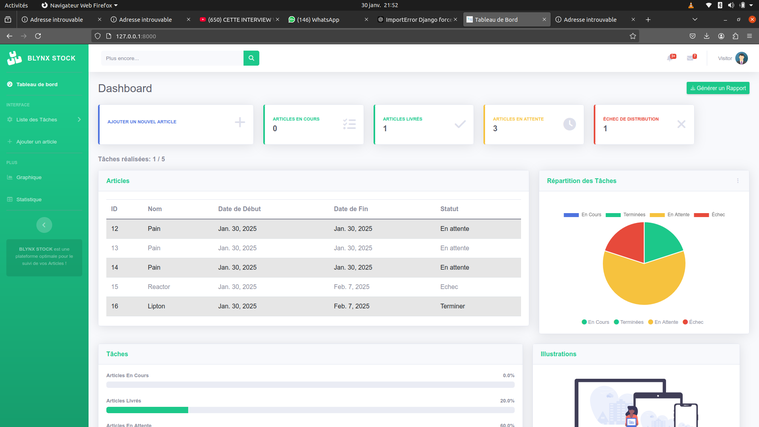
Task: Open Firefox extensions icon
Action: (735, 36)
